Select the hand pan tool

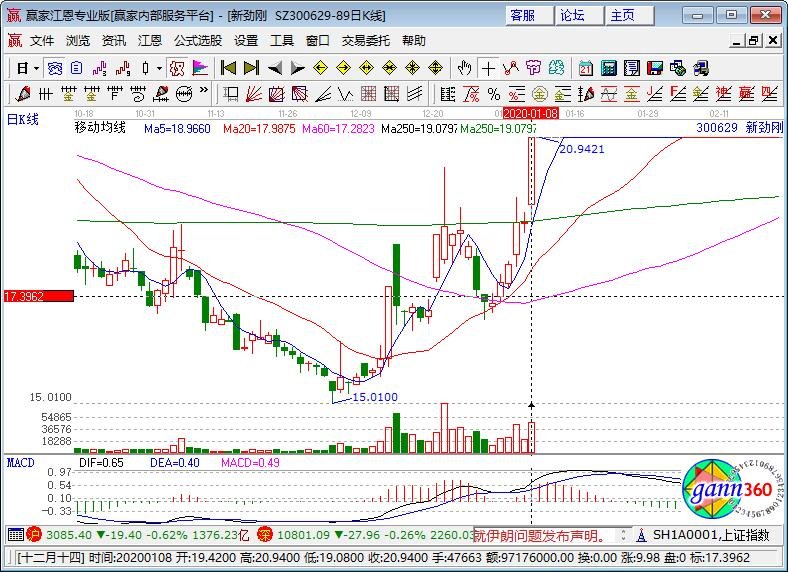coord(464,68)
